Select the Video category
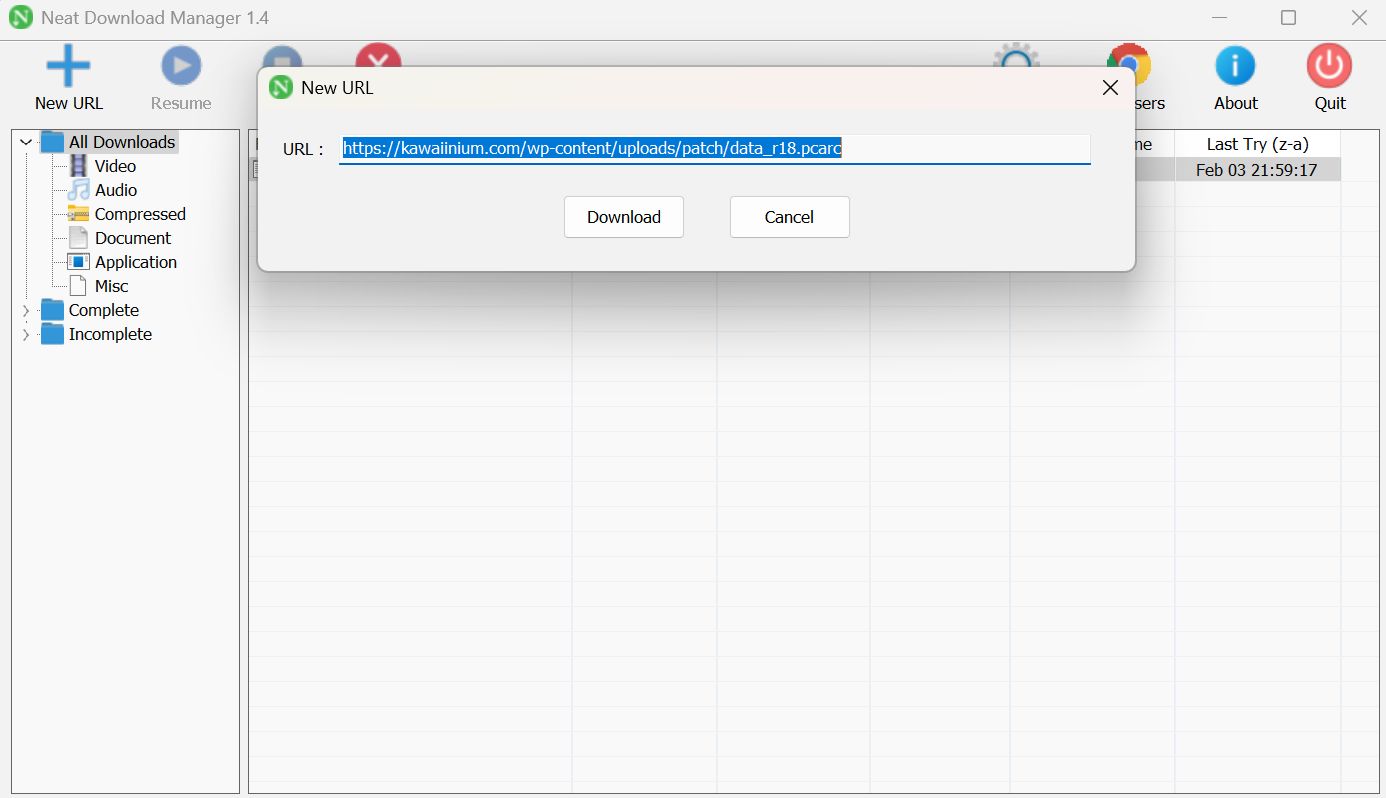The height and width of the screenshot is (798, 1386). pyautogui.click(x=115, y=166)
